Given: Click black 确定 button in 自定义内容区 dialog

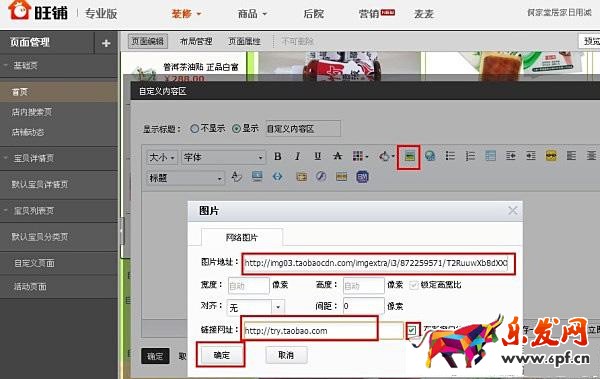Looking at the screenshot, I should [155, 356].
